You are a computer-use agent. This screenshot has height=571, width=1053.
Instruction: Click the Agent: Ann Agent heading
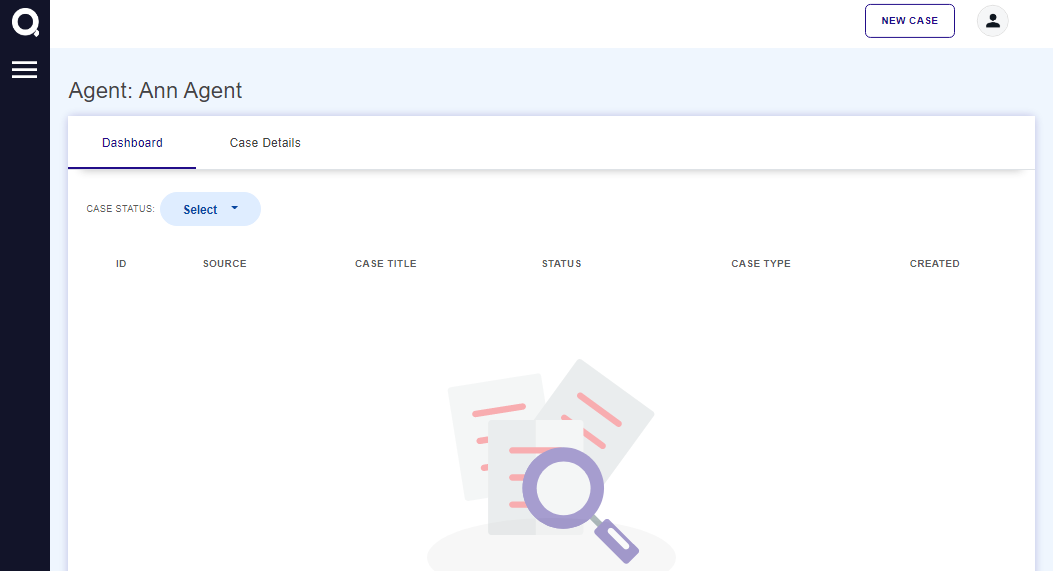coord(155,91)
